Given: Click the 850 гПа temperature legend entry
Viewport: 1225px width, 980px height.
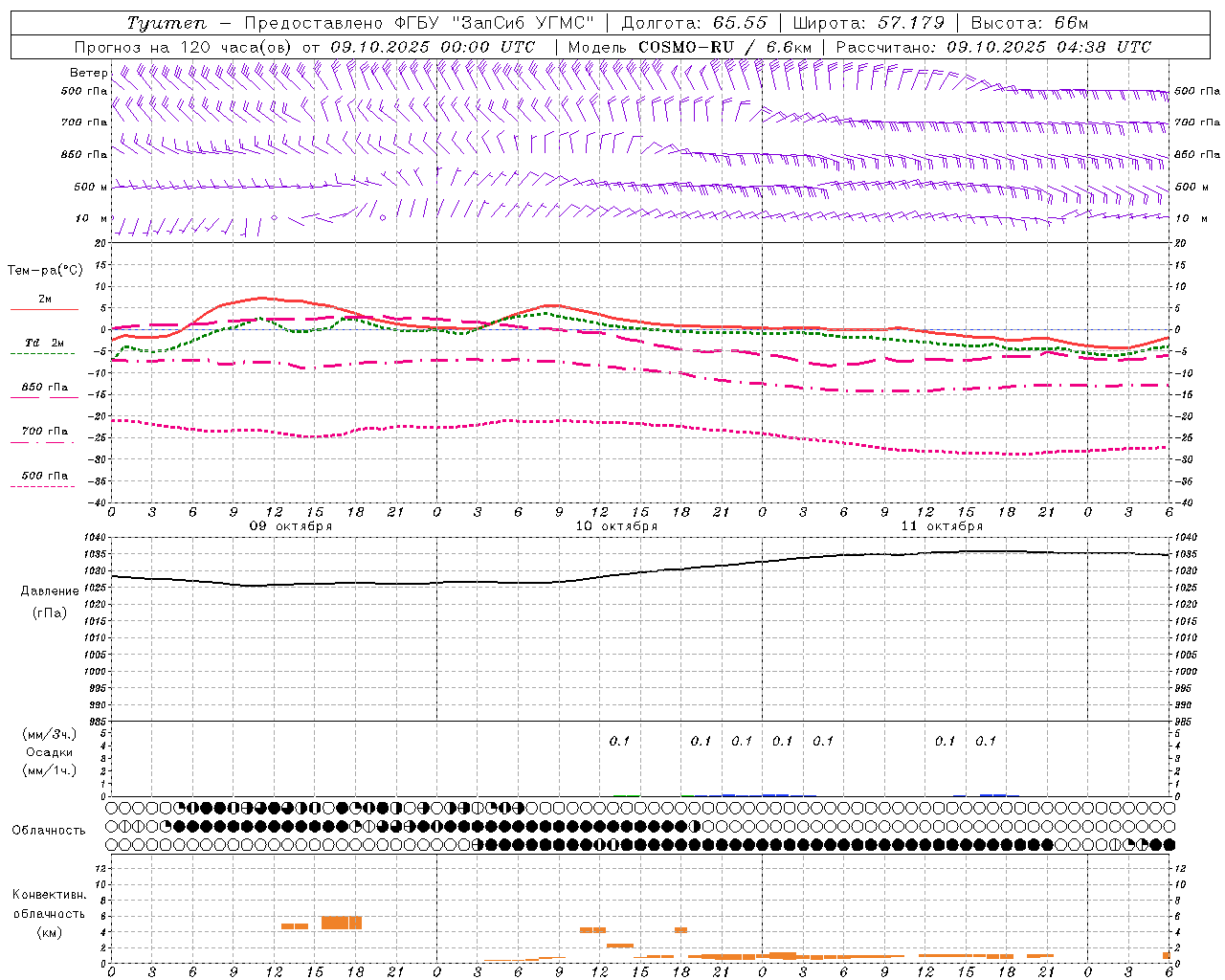Looking at the screenshot, I should [x=44, y=391].
